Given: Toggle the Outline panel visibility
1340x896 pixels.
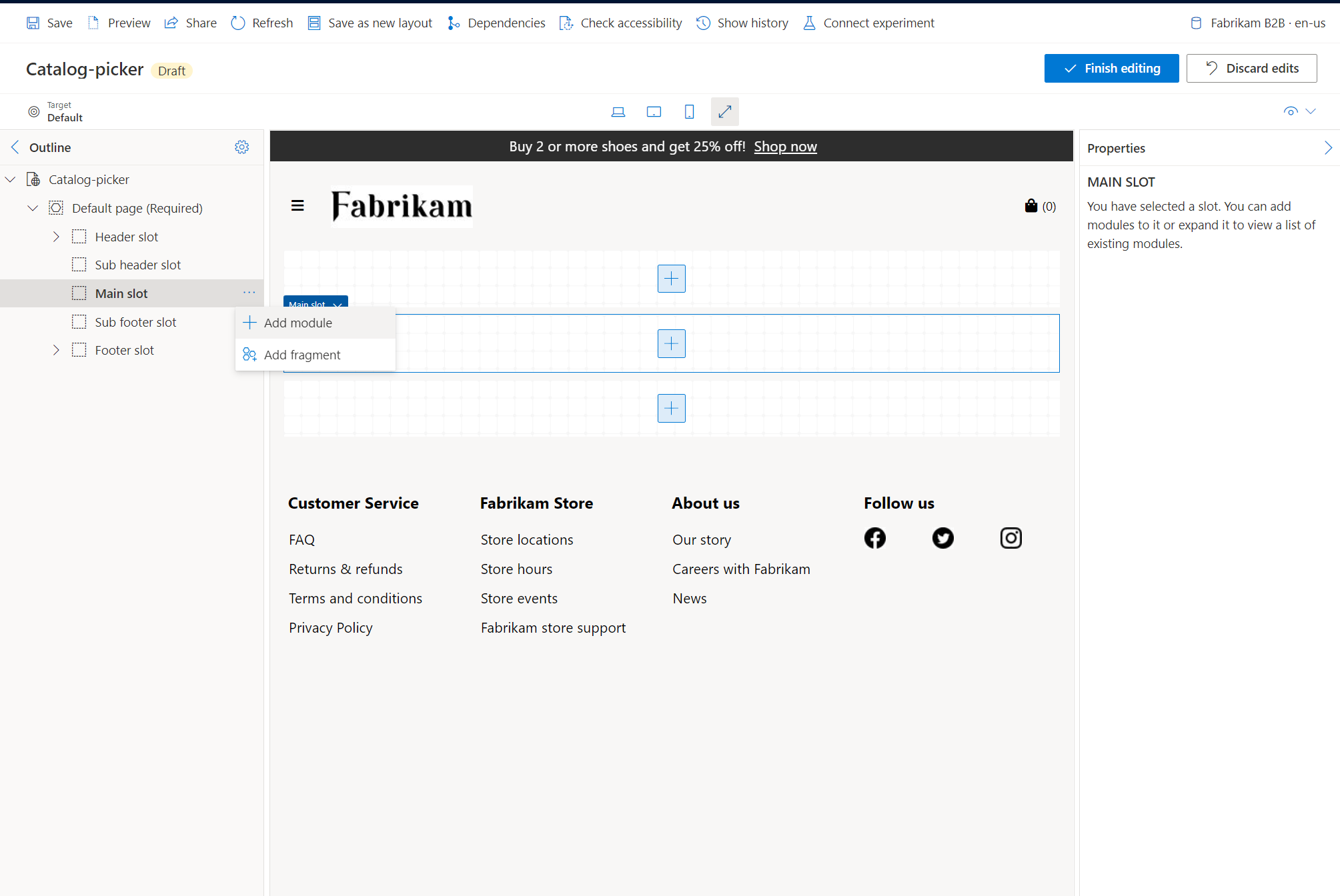Looking at the screenshot, I should click(x=14, y=147).
